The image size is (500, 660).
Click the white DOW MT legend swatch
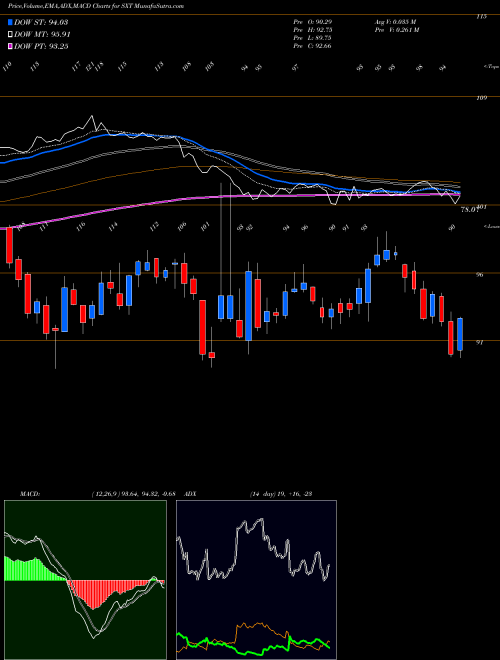pyautogui.click(x=10, y=35)
